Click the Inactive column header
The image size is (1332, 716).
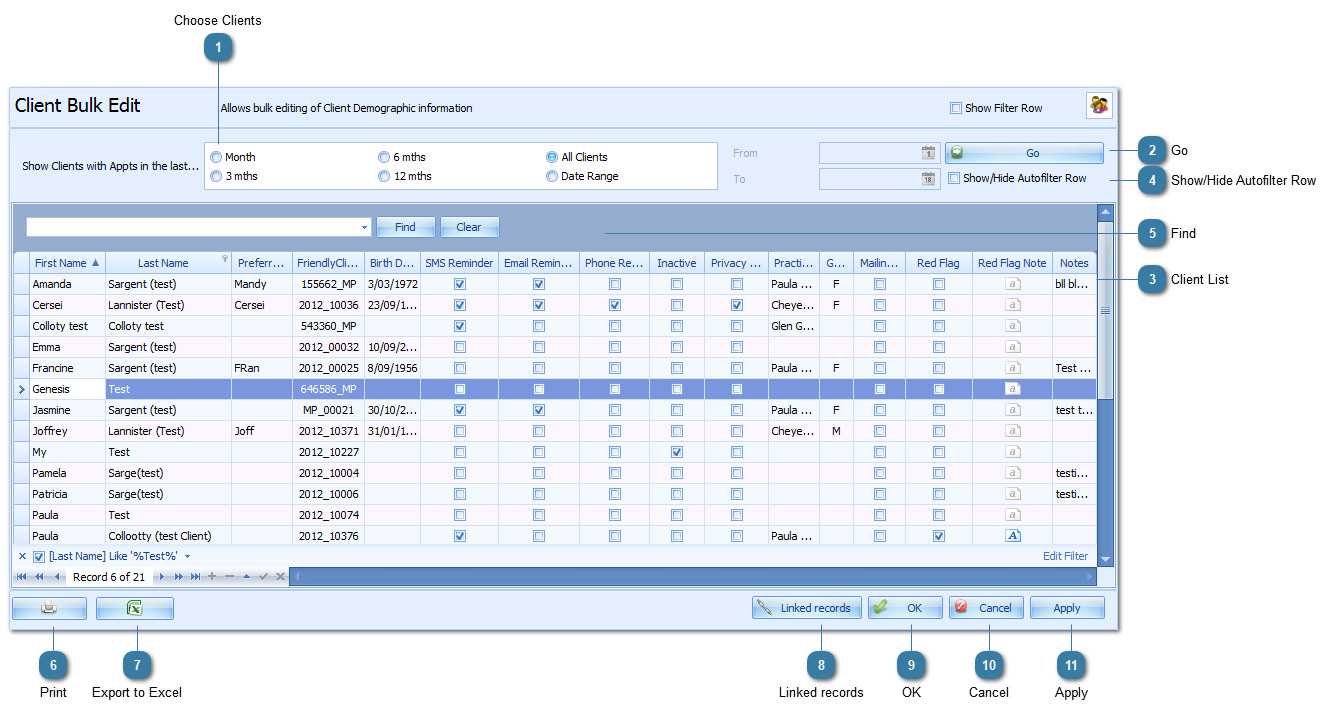click(x=677, y=263)
